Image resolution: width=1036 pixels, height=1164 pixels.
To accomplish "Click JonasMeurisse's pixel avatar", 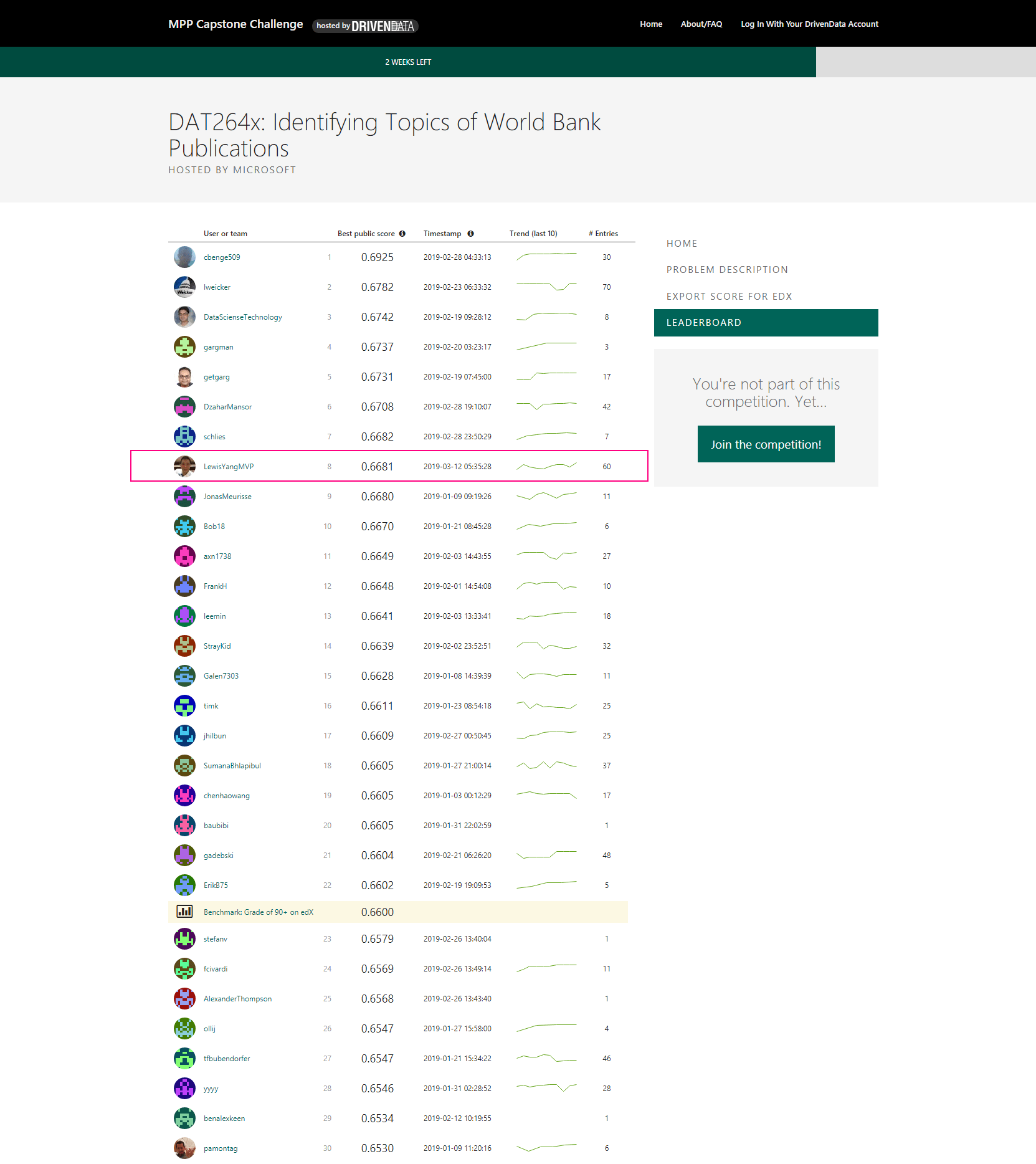I will click(184, 496).
